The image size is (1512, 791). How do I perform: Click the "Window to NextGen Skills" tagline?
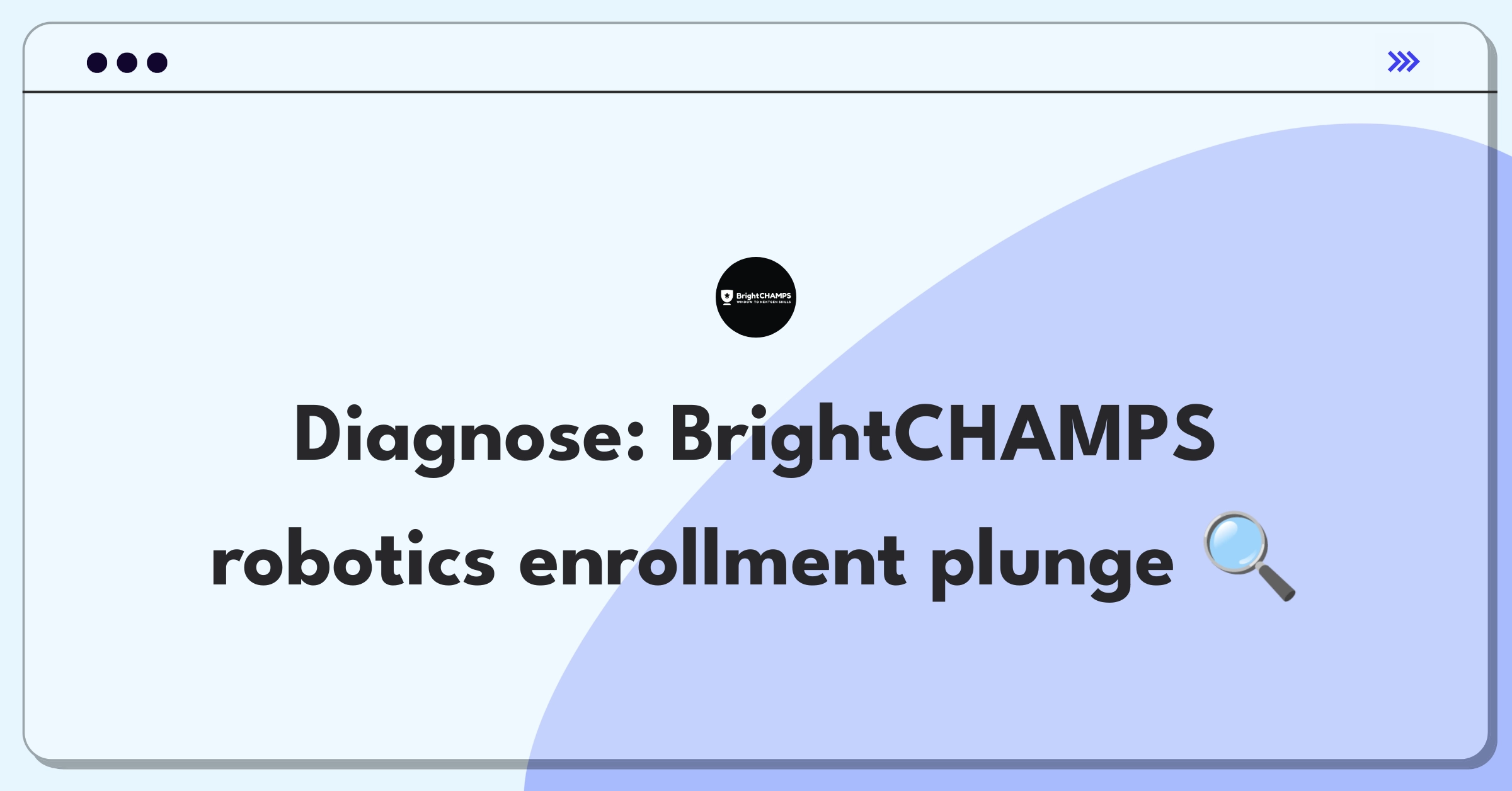(x=764, y=302)
